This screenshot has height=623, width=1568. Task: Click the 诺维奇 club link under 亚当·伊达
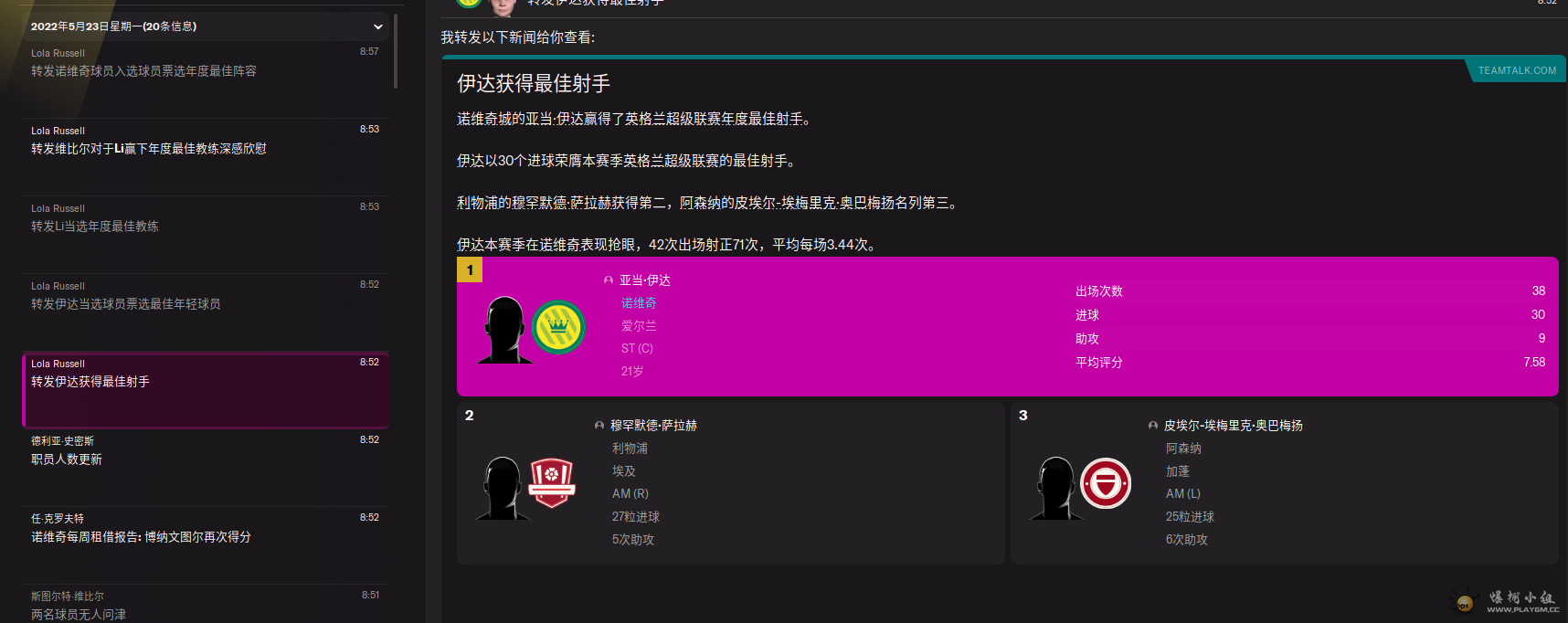[x=639, y=303]
